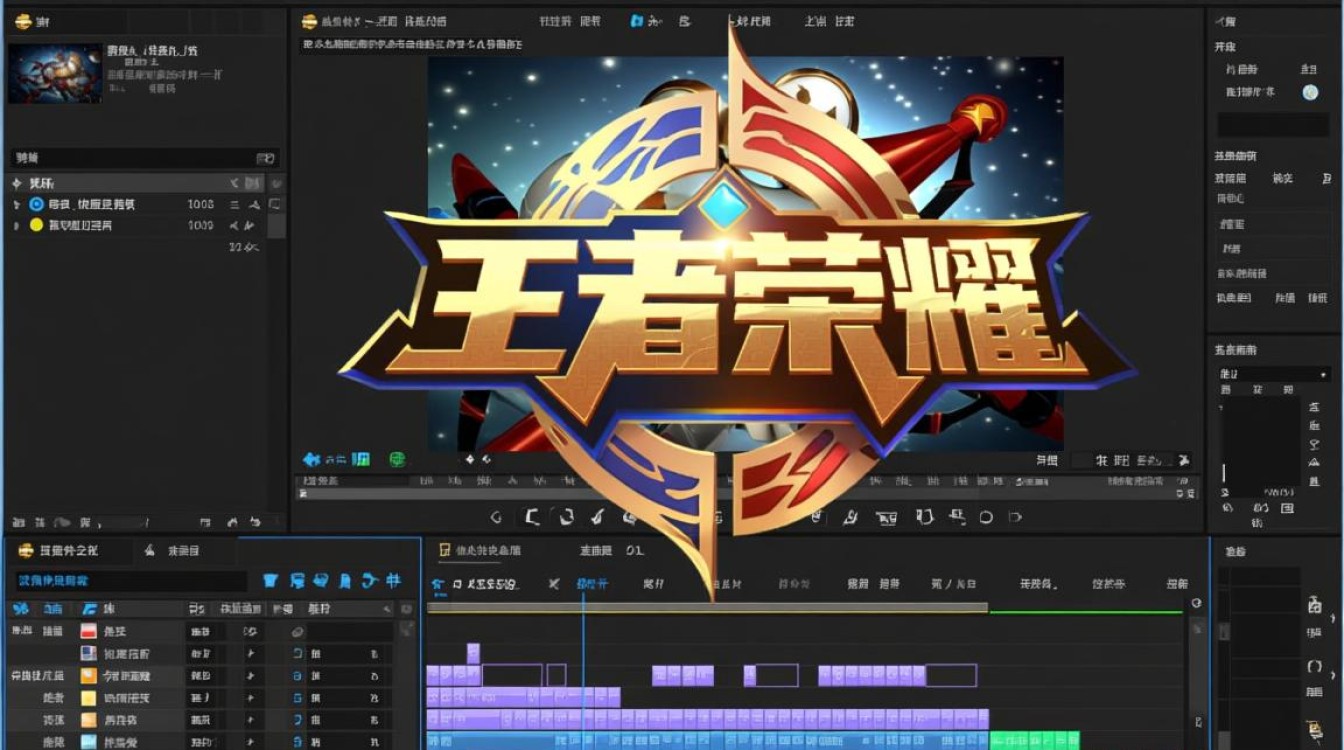1344x750 pixels.
Task: Select the value 1009 in the effects list
Action: tap(201, 226)
